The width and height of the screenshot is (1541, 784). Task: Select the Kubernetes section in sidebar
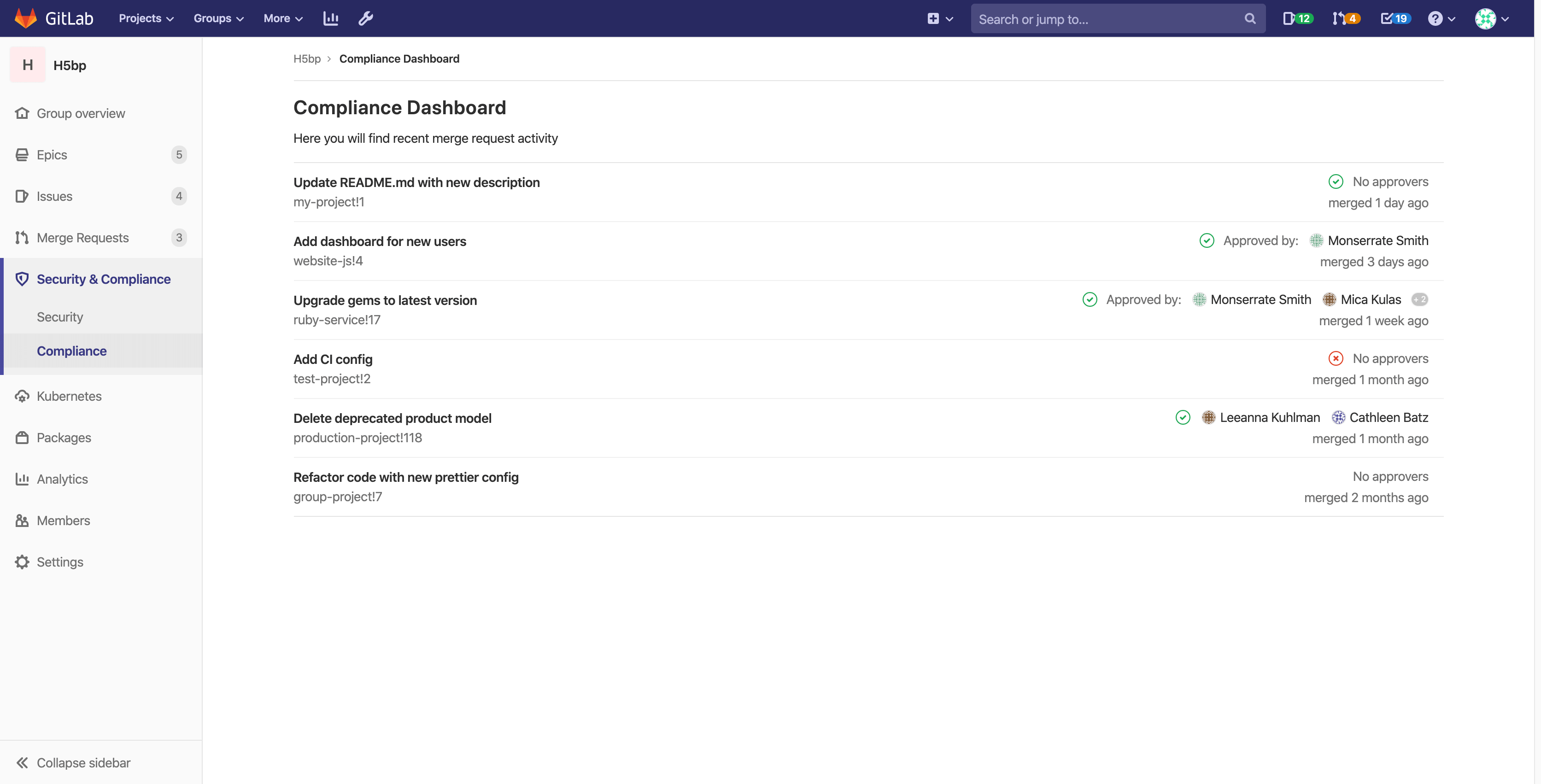pyautogui.click(x=69, y=395)
